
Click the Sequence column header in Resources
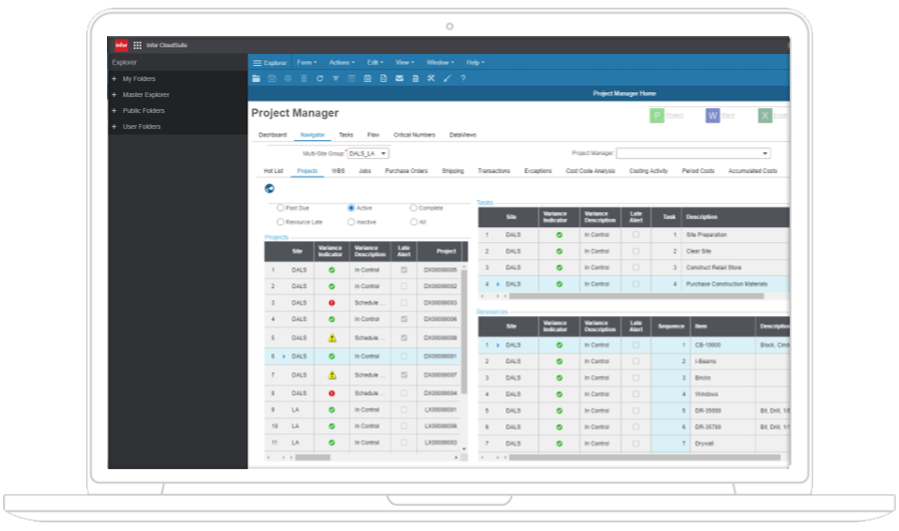(x=671, y=326)
